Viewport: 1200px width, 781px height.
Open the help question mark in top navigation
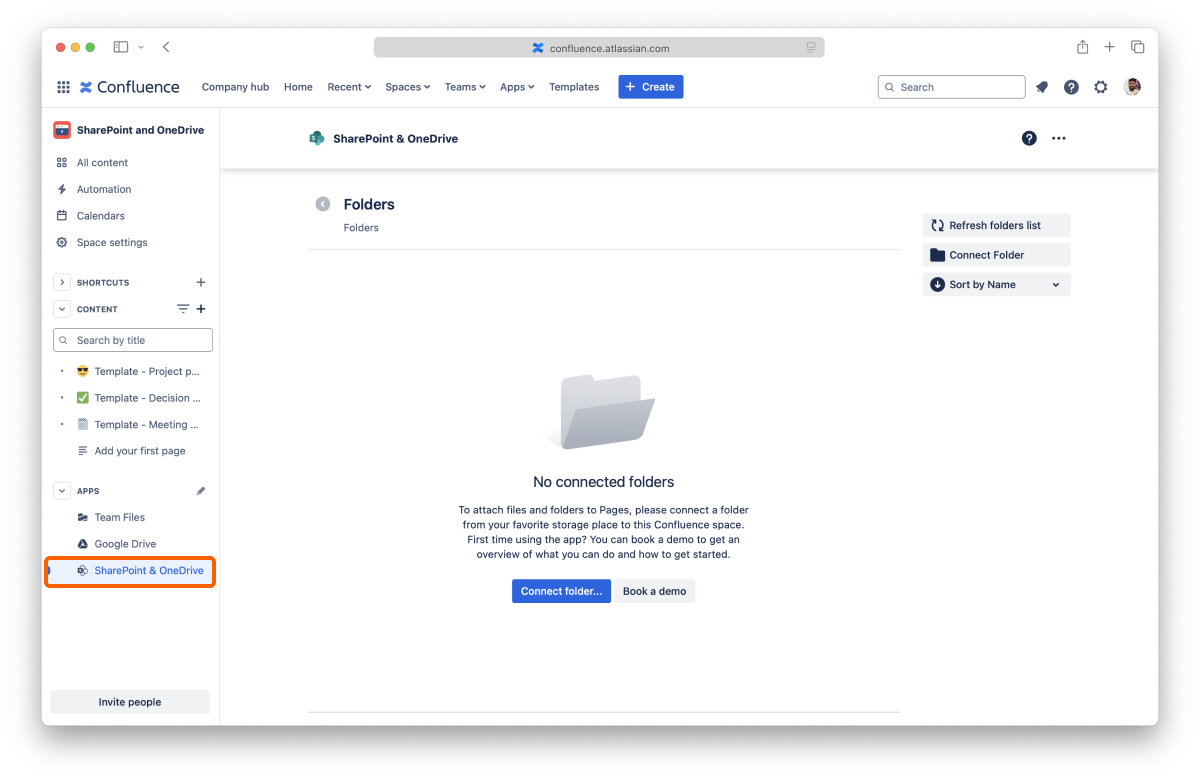[1071, 87]
